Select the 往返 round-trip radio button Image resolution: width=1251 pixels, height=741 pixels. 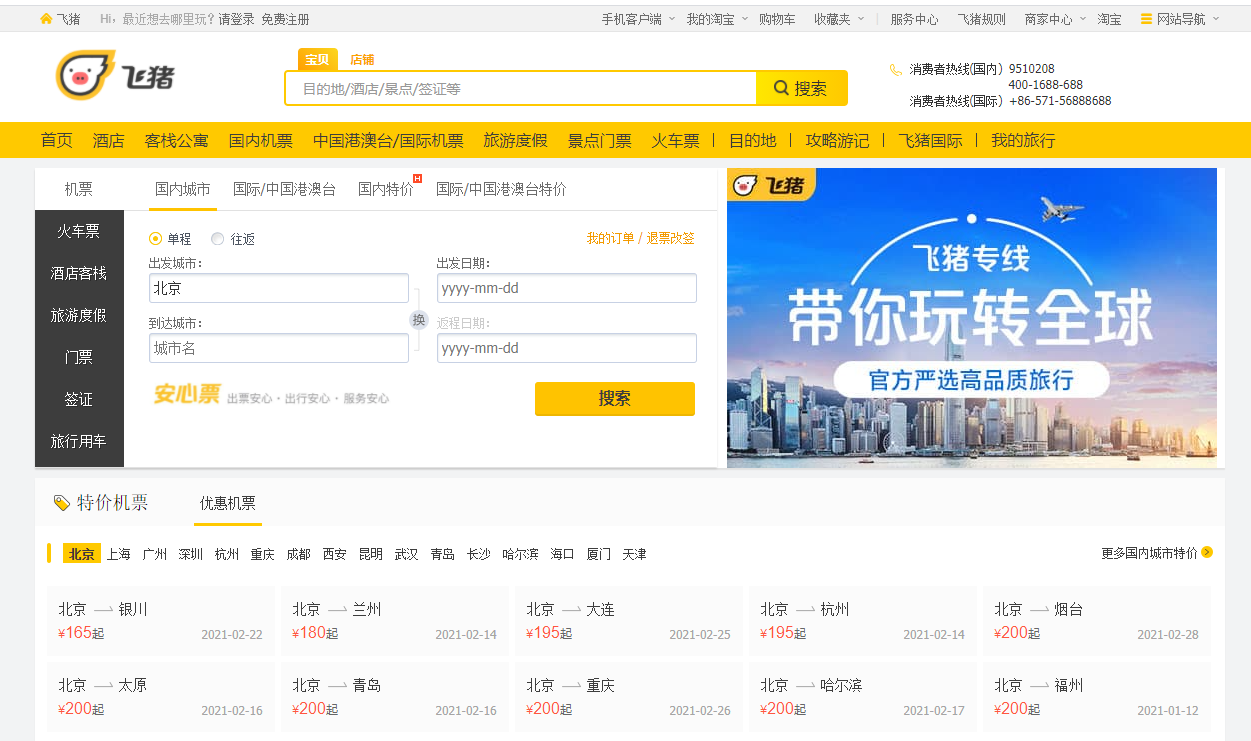[x=218, y=239]
